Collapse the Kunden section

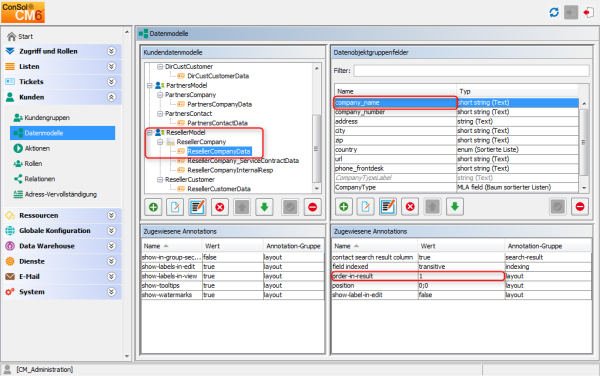coord(111,97)
